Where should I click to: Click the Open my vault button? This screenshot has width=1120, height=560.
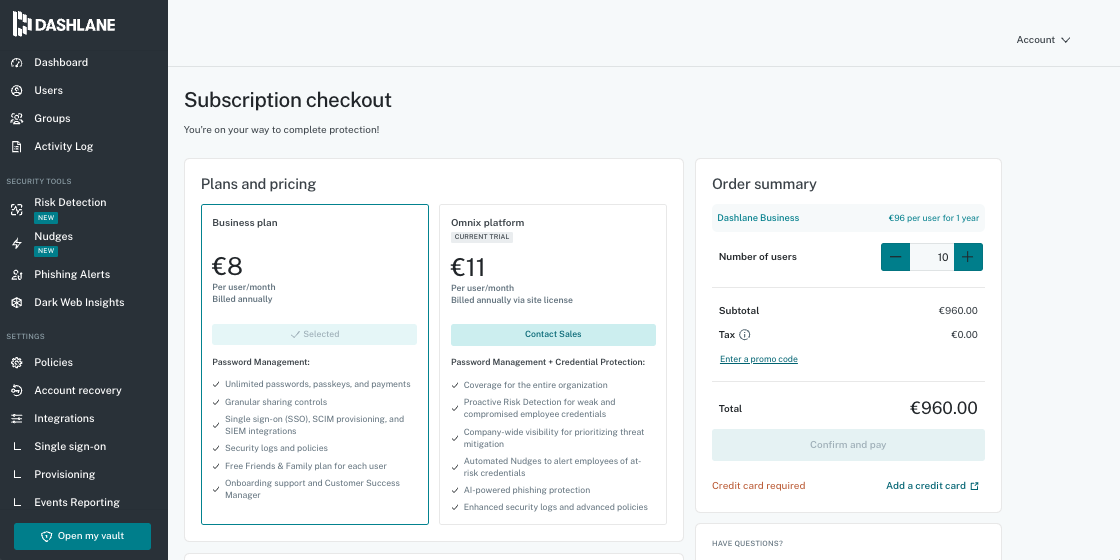82,536
